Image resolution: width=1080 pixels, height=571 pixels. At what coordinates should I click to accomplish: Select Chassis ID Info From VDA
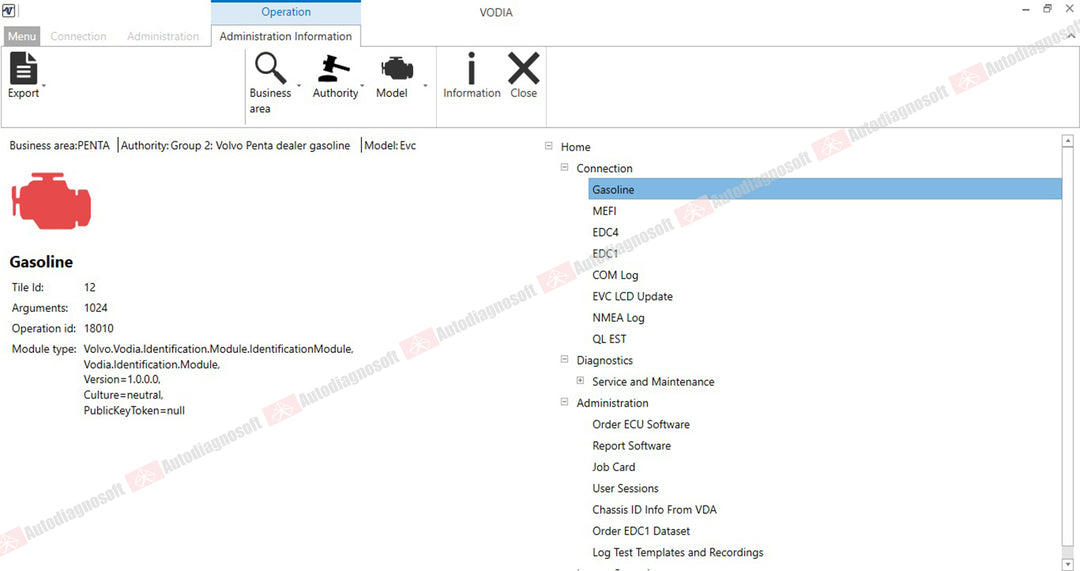click(654, 510)
